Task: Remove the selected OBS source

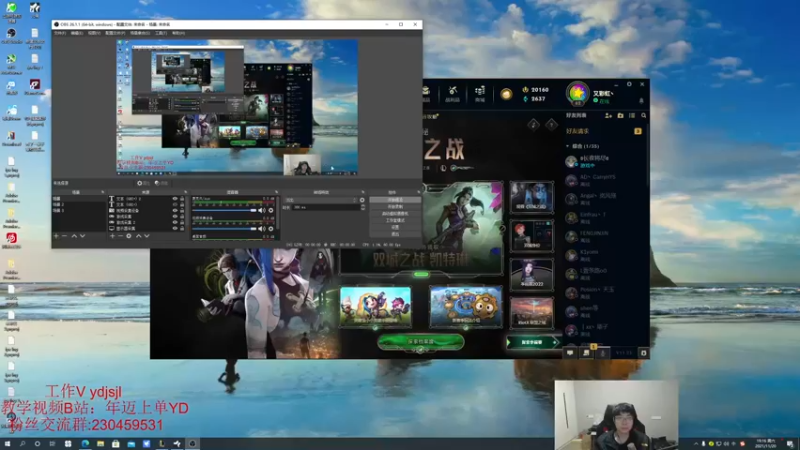Action: point(120,236)
